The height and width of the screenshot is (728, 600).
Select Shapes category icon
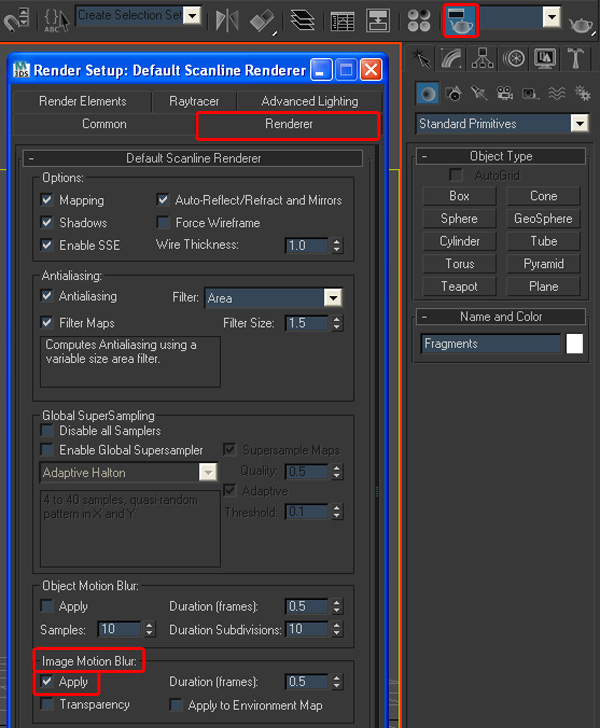(453, 94)
